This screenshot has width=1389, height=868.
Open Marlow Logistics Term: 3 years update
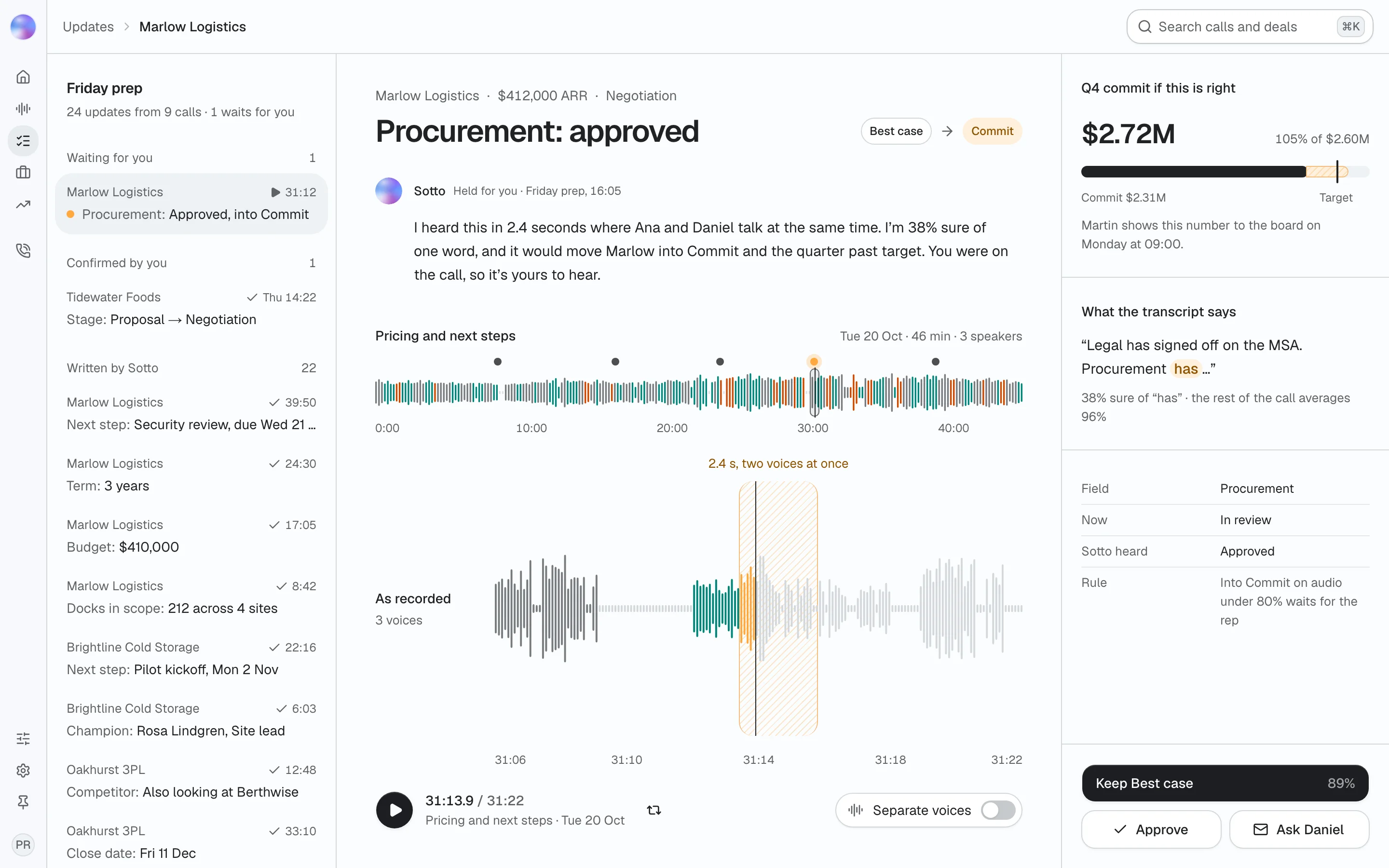coord(191,475)
